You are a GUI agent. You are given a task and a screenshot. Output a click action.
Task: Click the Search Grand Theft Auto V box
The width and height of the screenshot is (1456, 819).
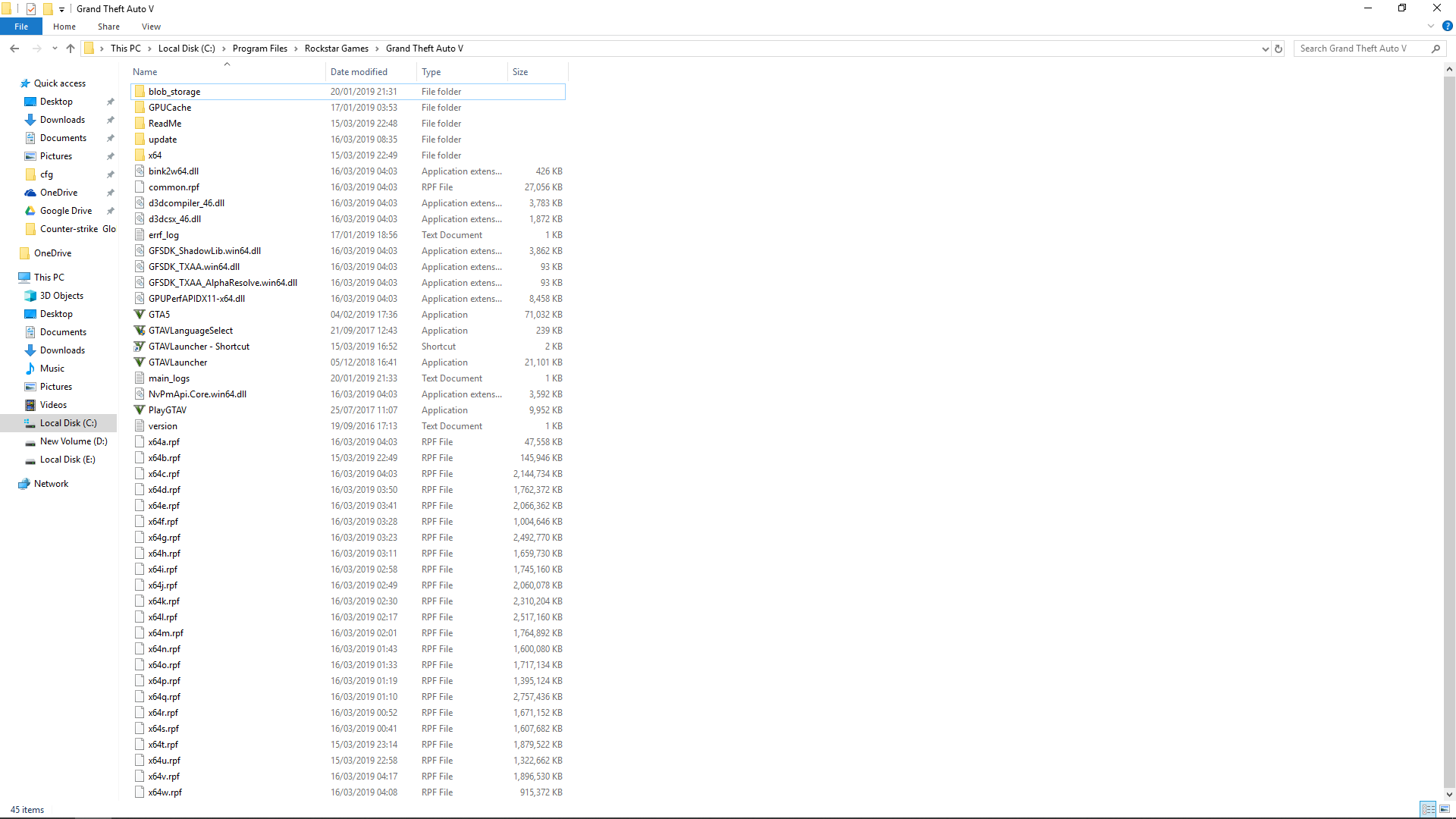tap(1361, 49)
